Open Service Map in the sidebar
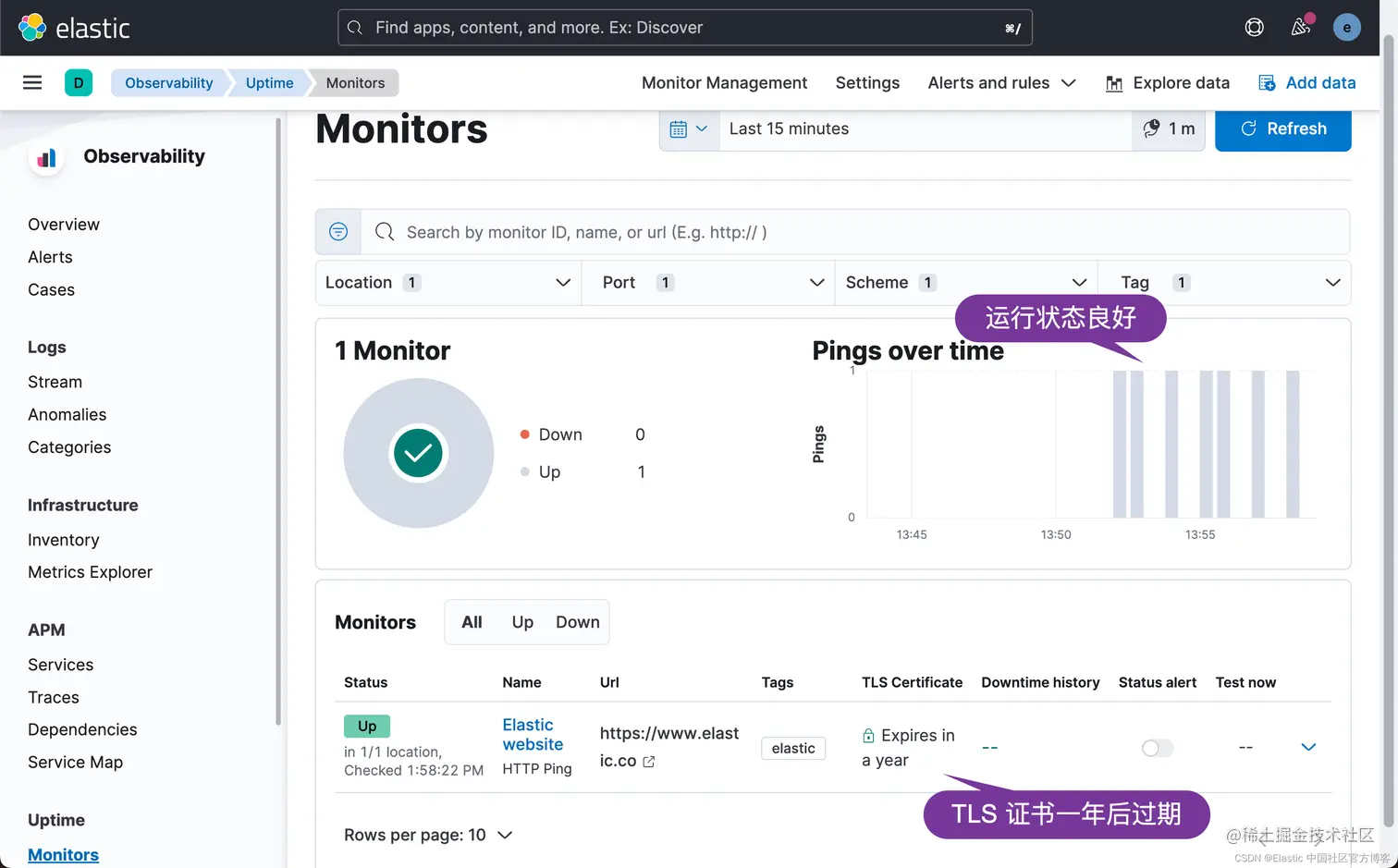Image resolution: width=1398 pixels, height=868 pixels. [75, 762]
